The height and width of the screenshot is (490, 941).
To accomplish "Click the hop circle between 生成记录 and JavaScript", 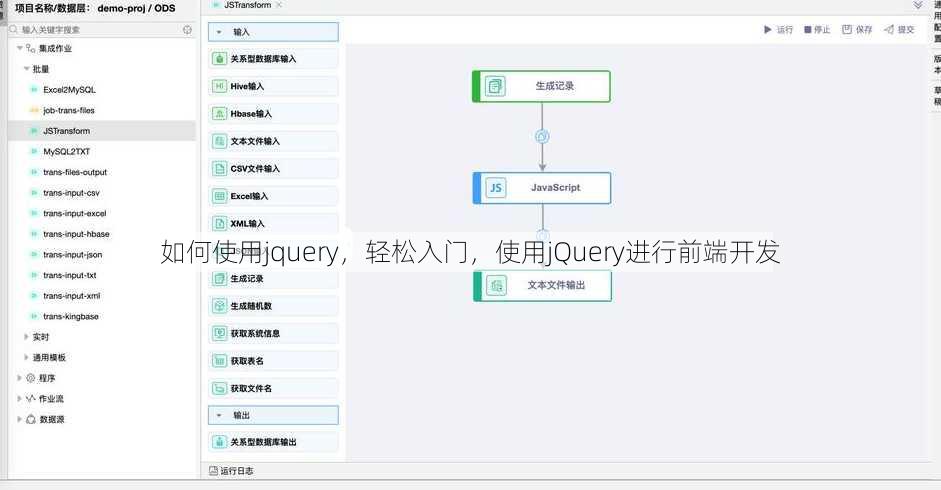I will [542, 136].
